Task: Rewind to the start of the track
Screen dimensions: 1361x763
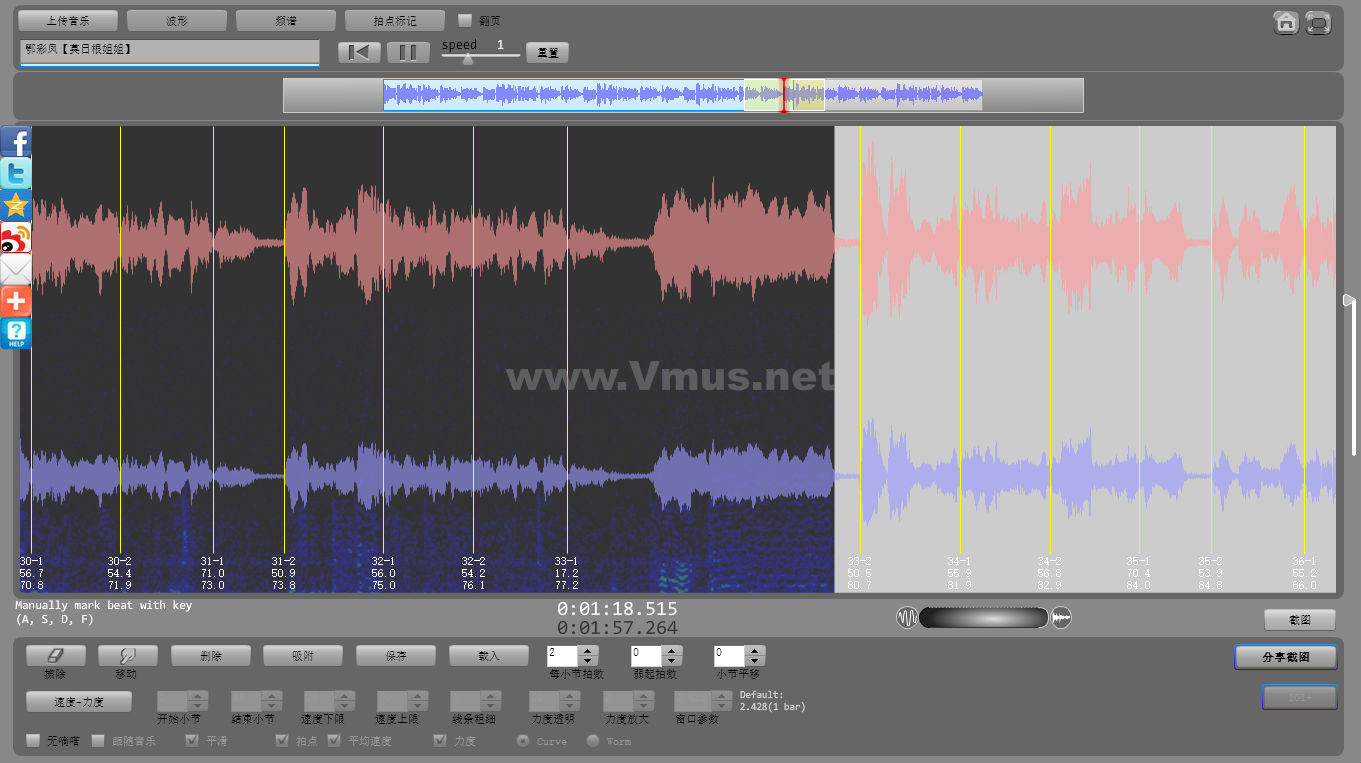Action: click(358, 53)
